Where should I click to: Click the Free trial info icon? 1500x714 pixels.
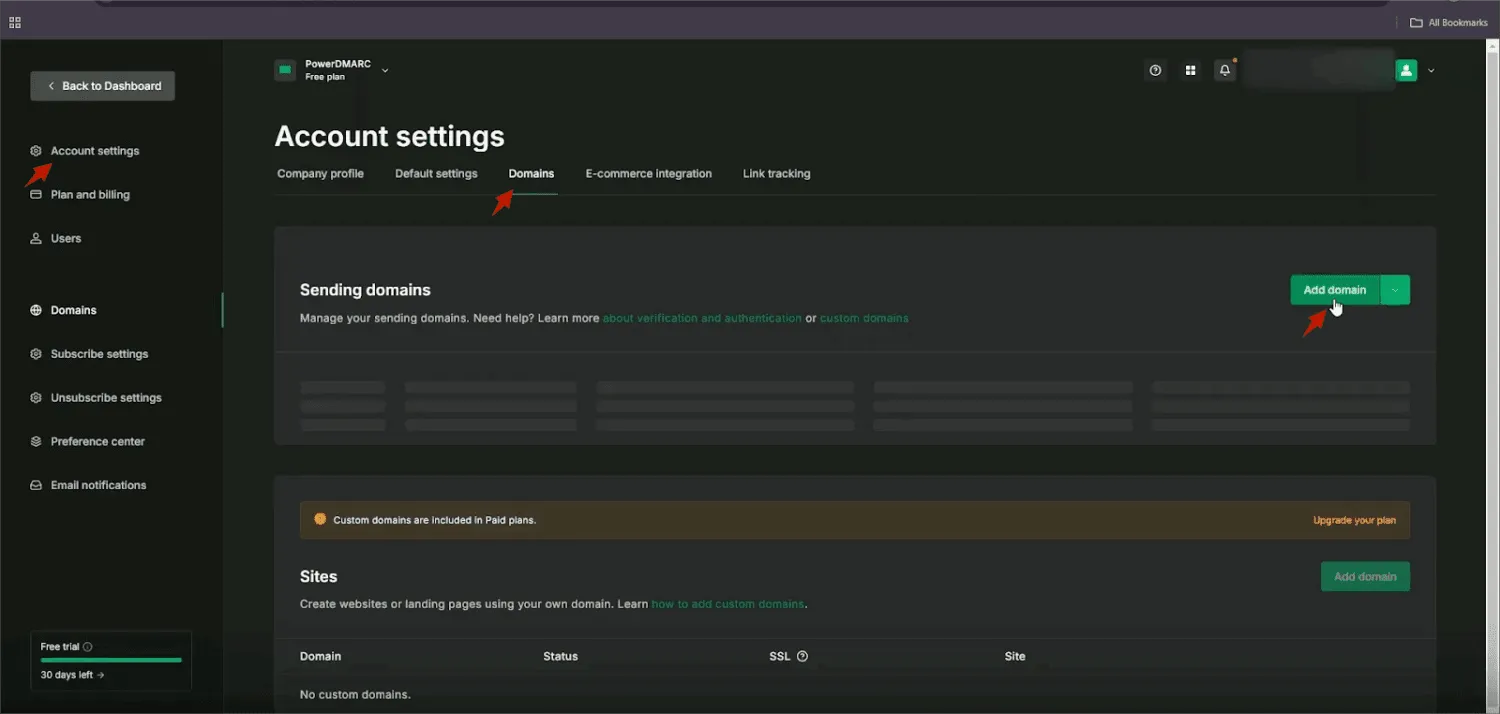click(x=87, y=647)
